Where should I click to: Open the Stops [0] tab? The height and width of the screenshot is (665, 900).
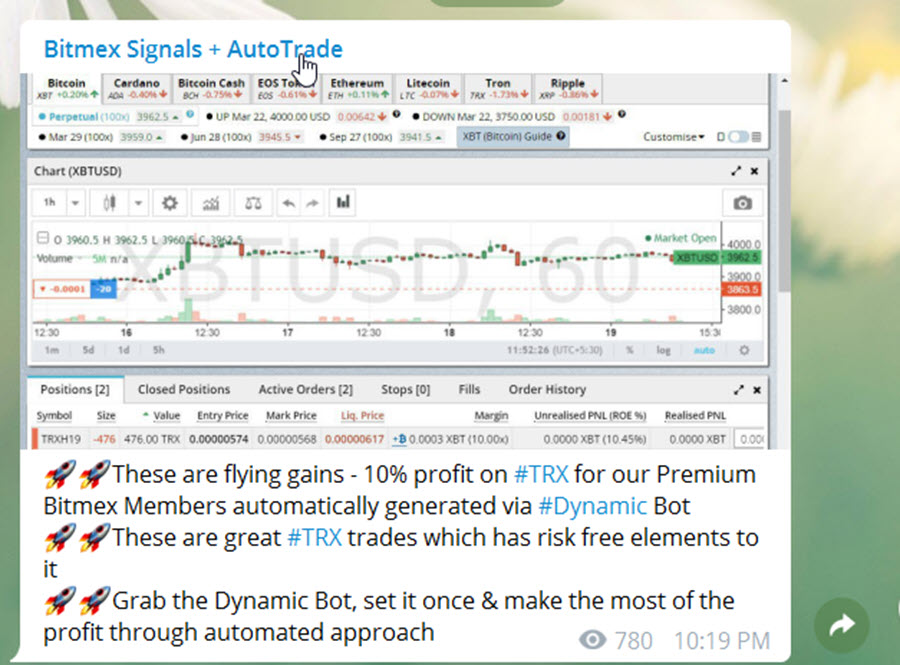coord(405,390)
